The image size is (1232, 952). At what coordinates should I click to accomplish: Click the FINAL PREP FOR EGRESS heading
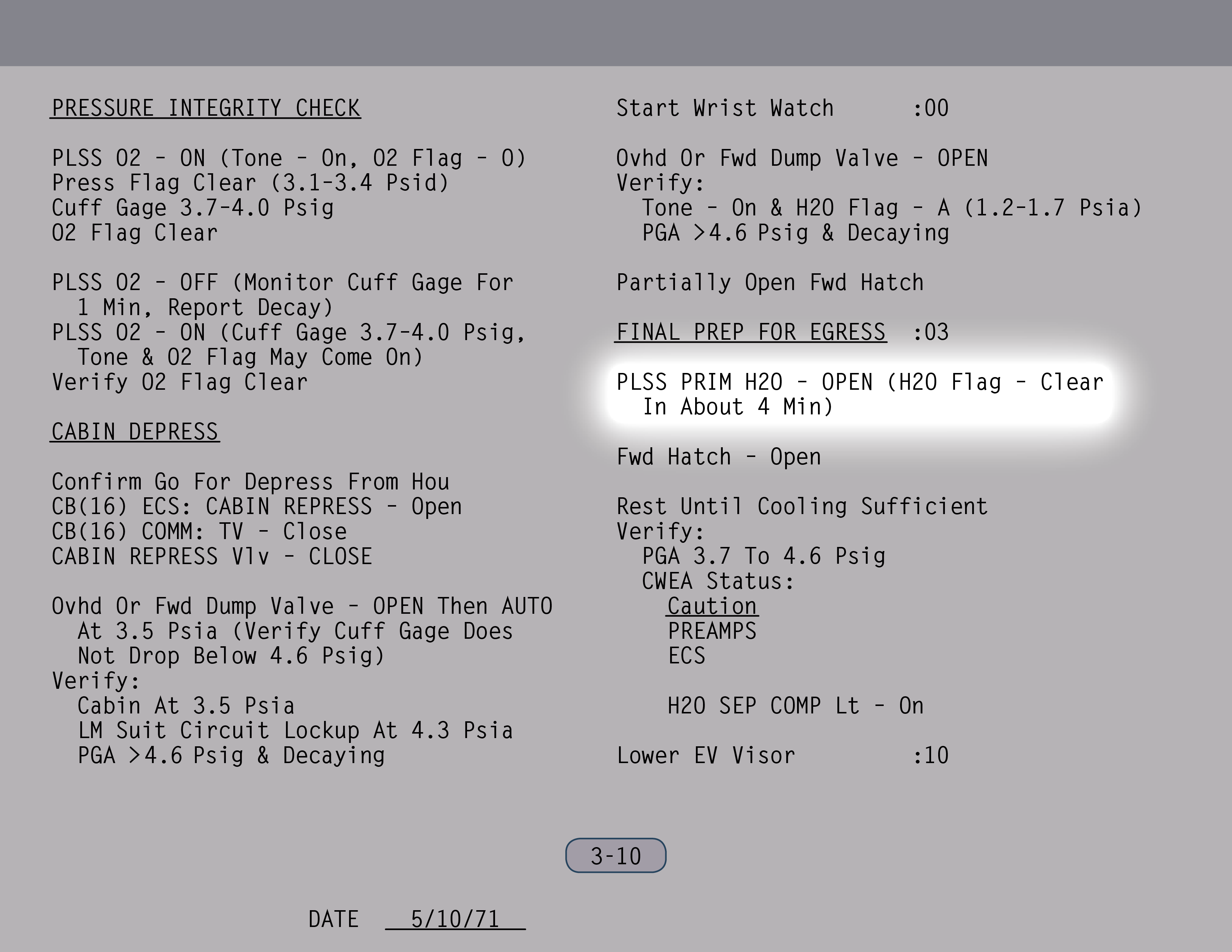(750, 332)
